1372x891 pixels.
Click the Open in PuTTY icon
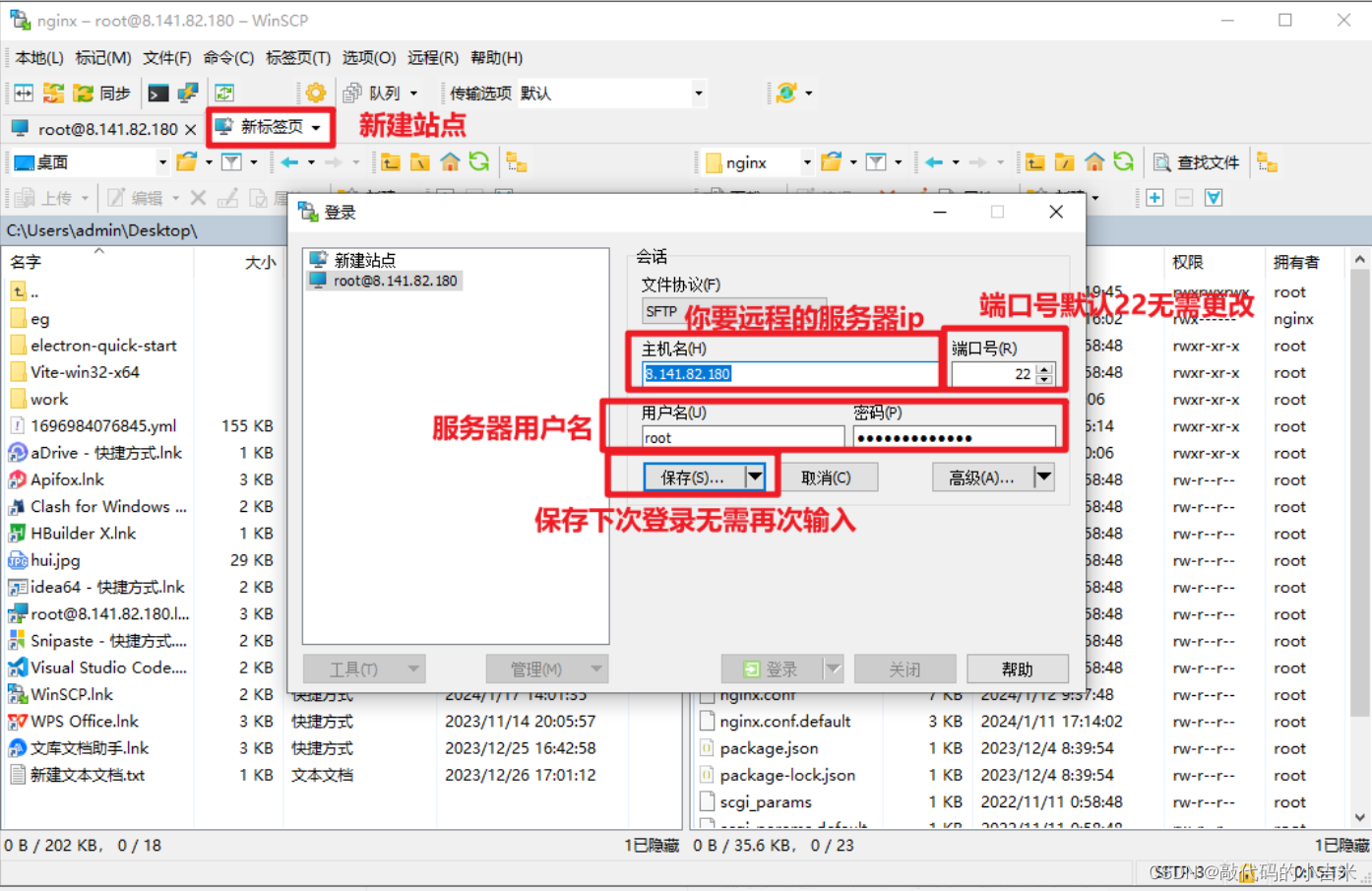[187, 94]
